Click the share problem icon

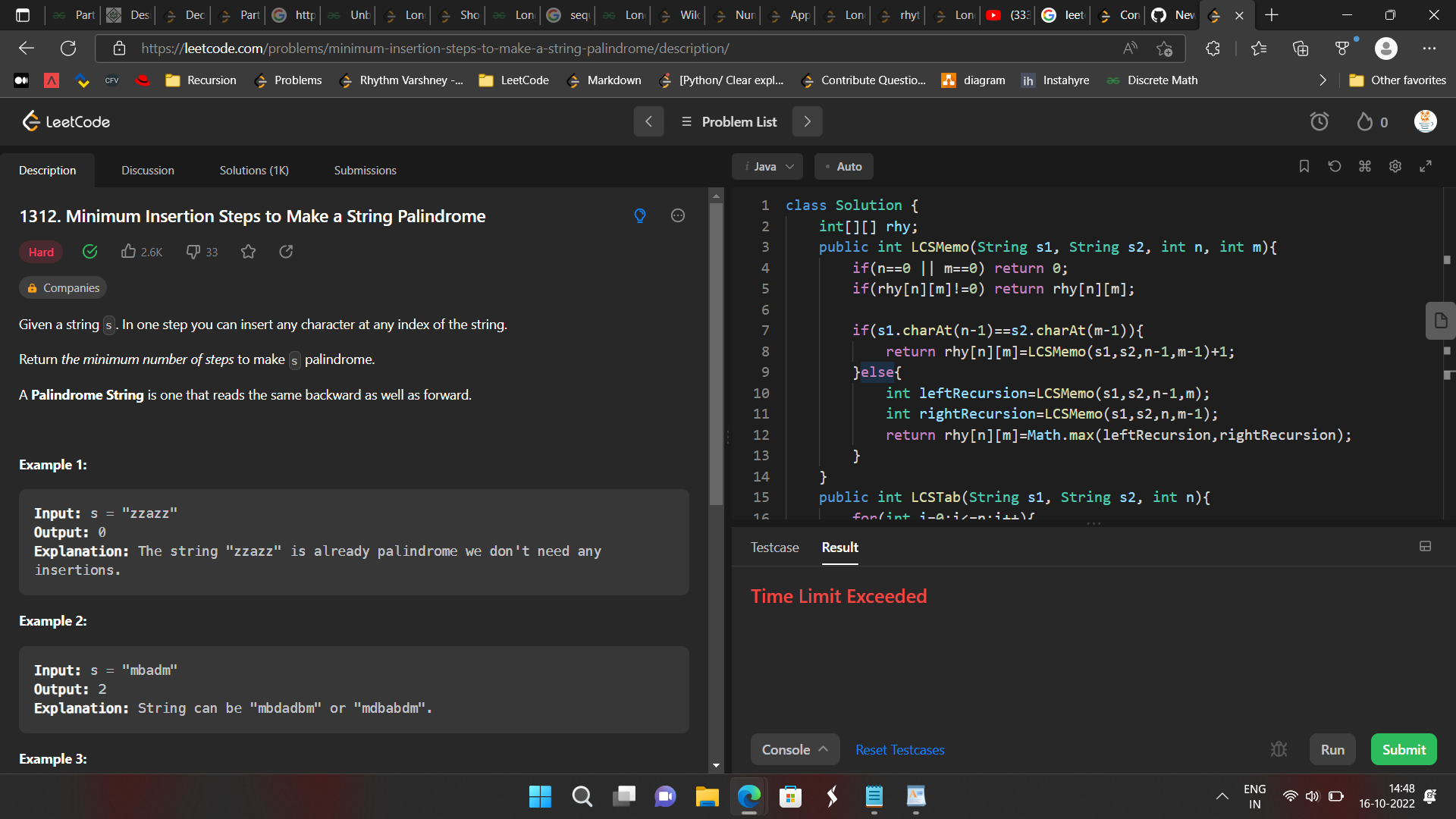(x=286, y=252)
